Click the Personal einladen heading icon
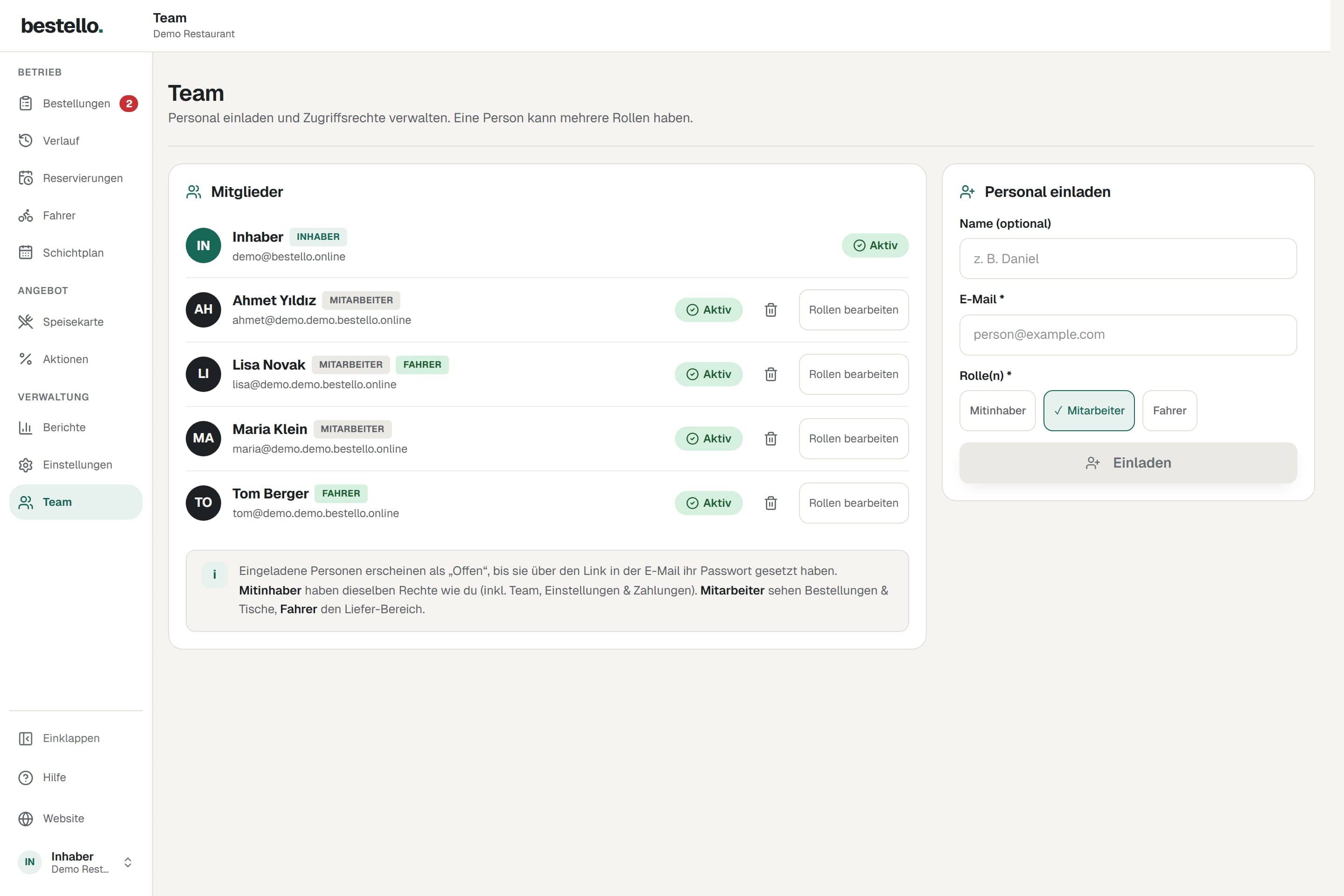 [967, 192]
